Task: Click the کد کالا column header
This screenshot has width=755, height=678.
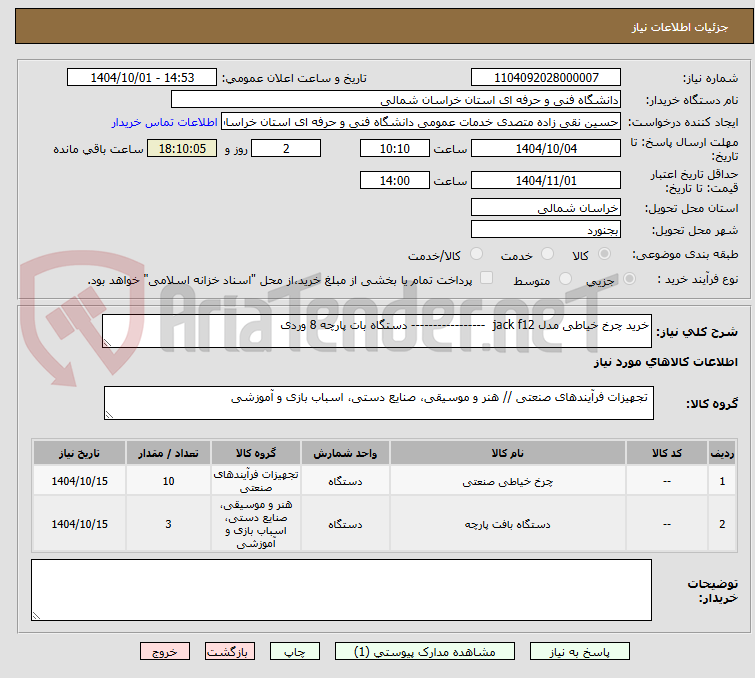Action: click(x=666, y=453)
